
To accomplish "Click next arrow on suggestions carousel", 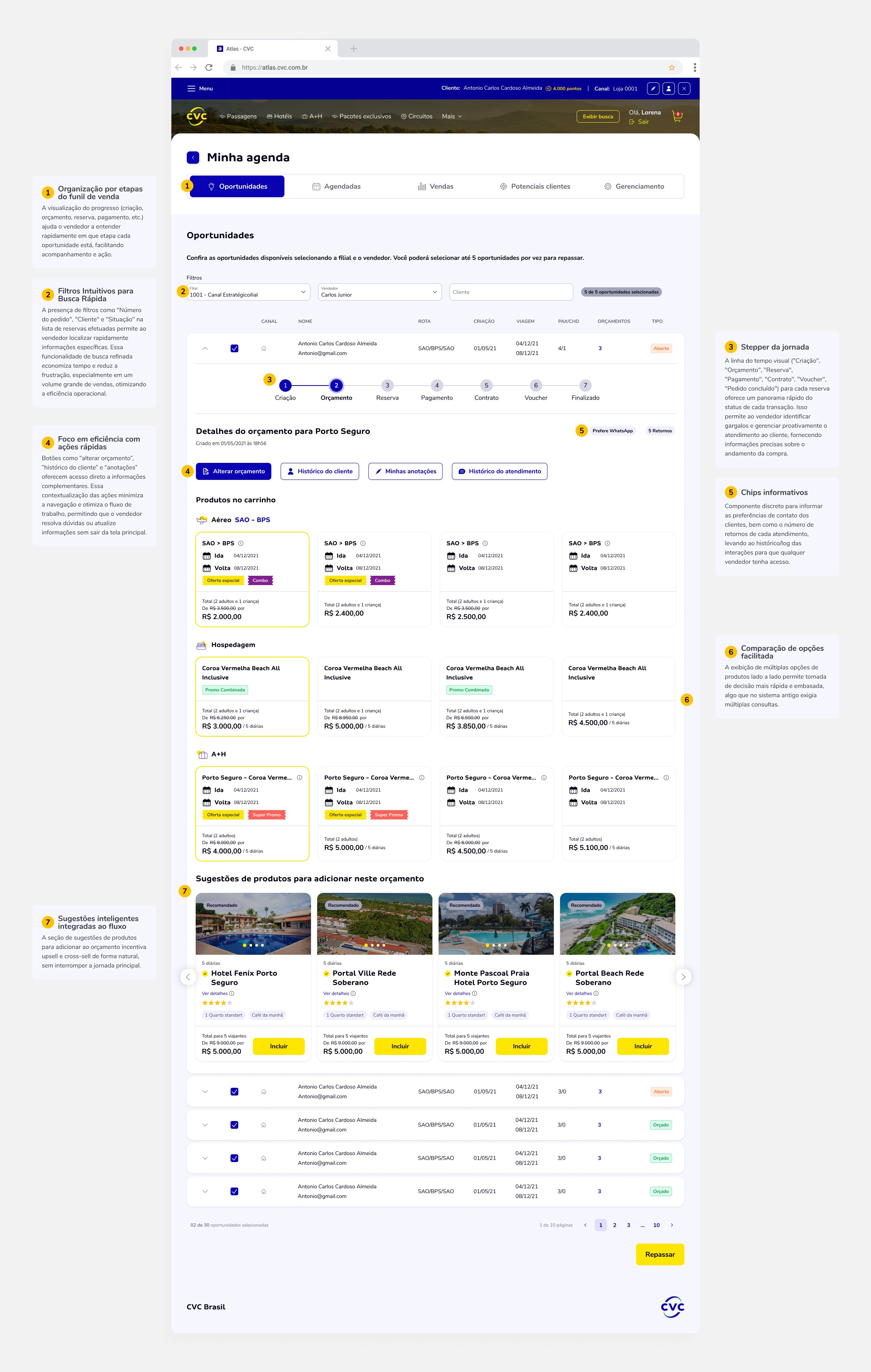I will 683,976.
